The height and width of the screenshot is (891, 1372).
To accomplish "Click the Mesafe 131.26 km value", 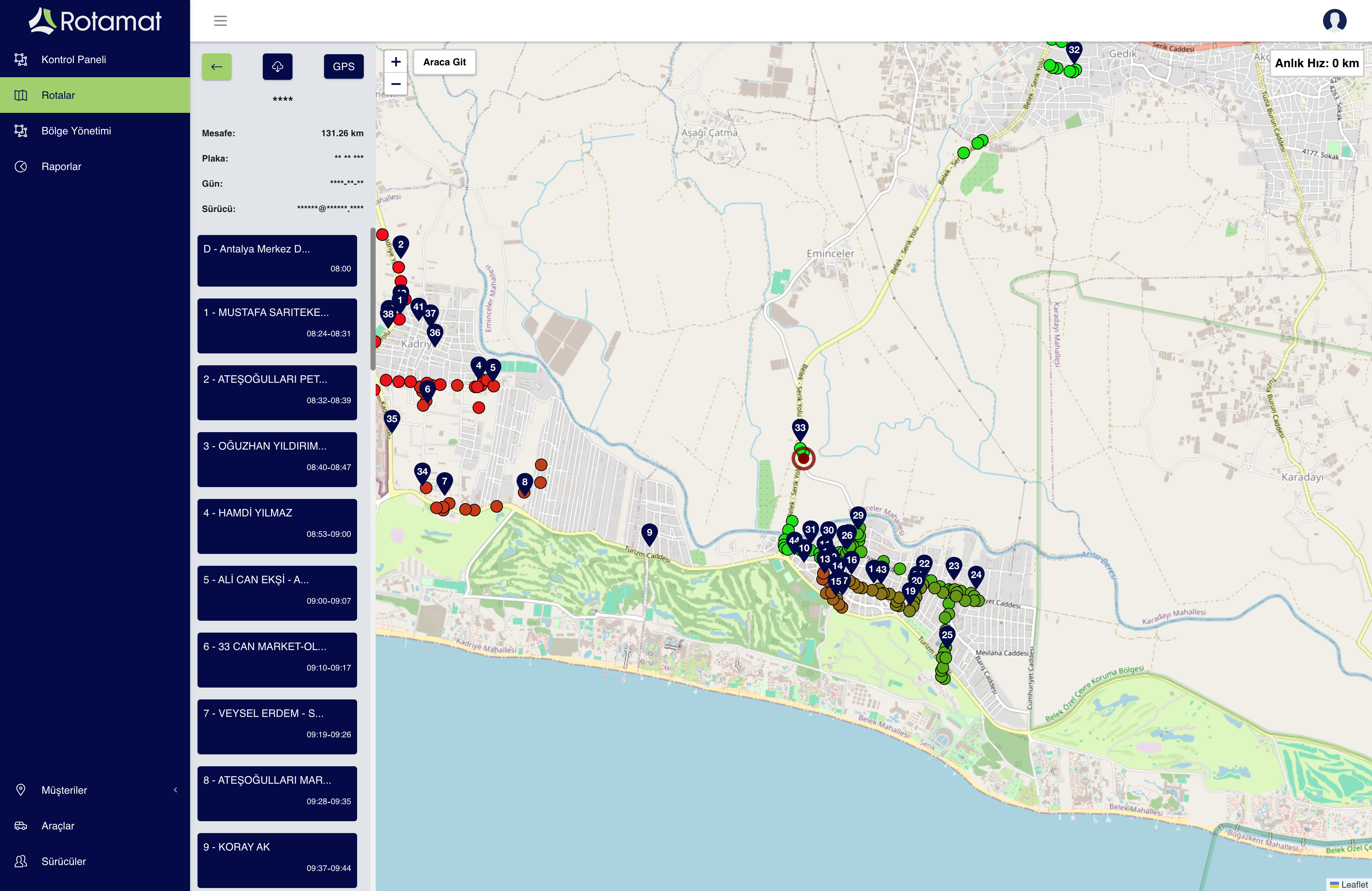I will [x=342, y=133].
